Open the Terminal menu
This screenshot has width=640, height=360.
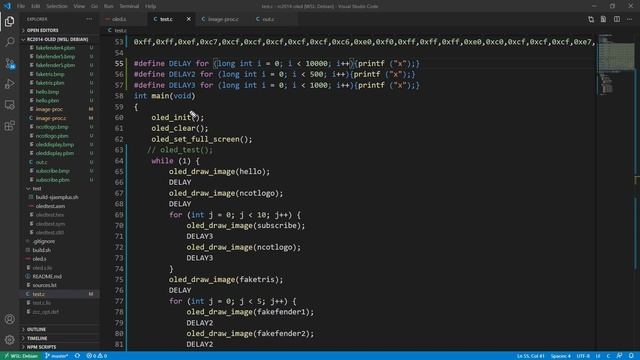point(129,6)
